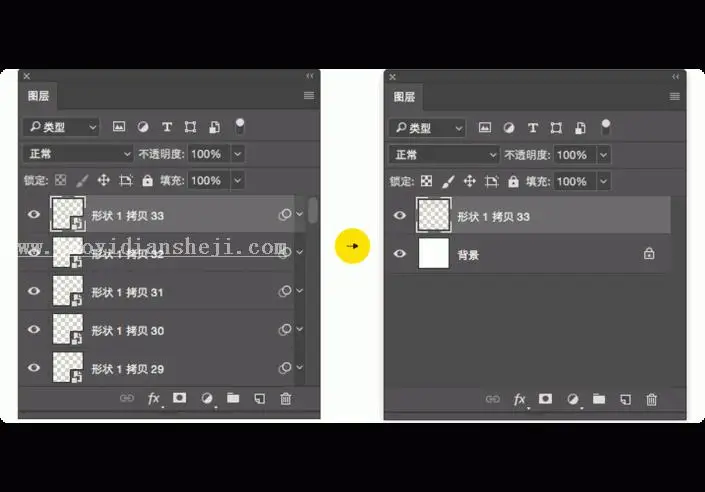Filter pixel layers in left Layers panel
Screen dimensions: 705x492
click(x=119, y=127)
